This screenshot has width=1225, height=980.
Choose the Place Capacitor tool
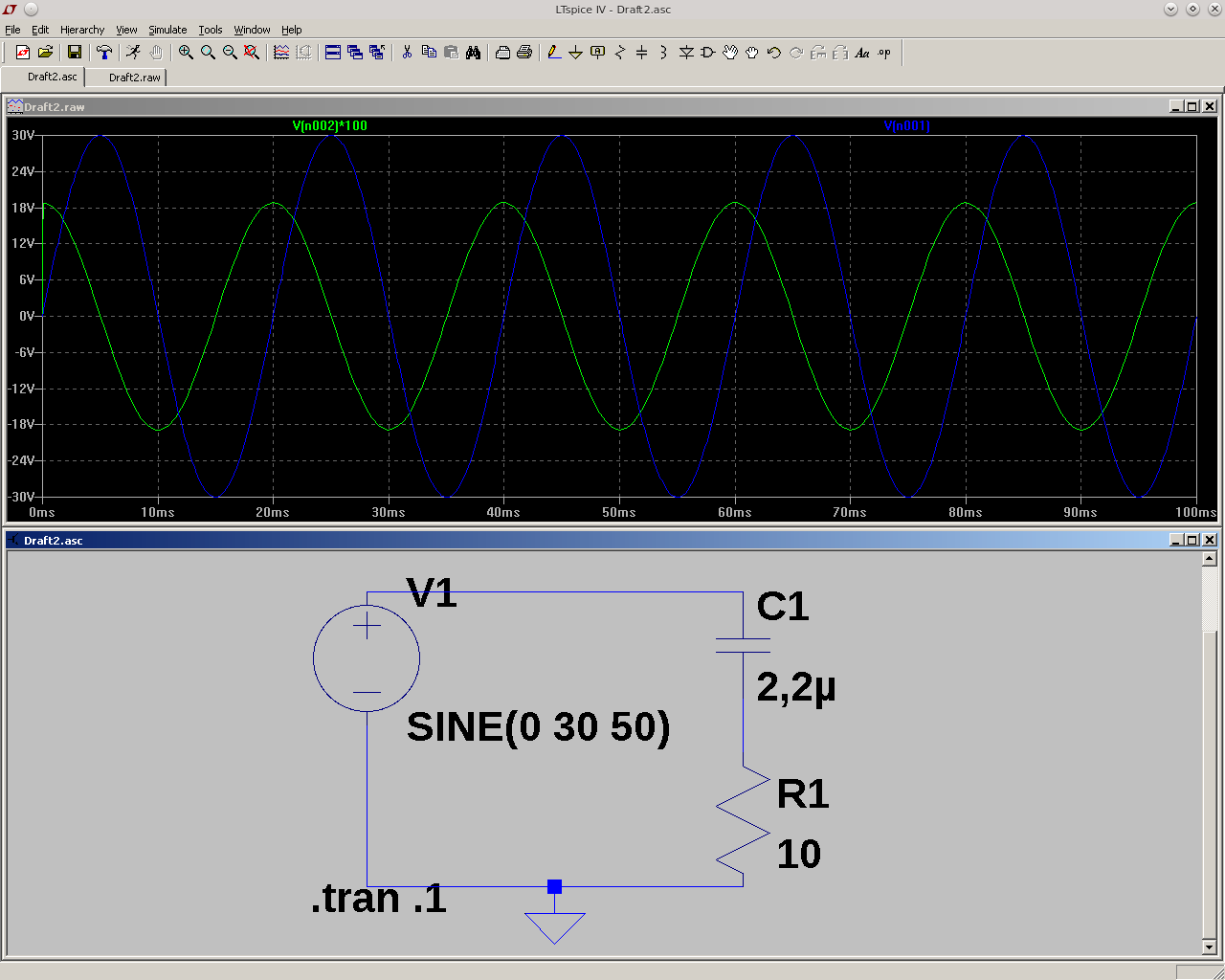pos(641,53)
